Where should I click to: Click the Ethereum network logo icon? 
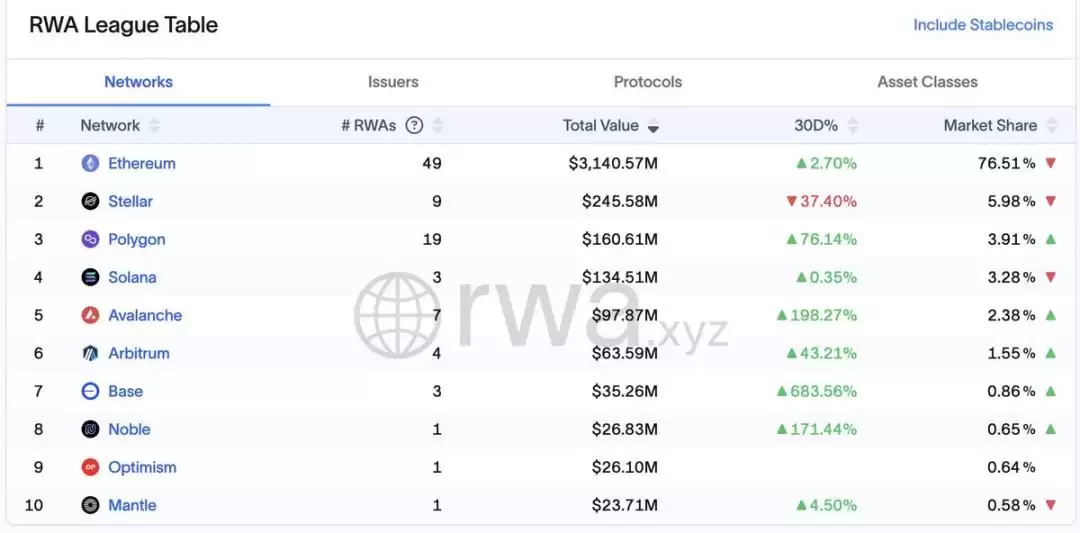click(x=90, y=163)
